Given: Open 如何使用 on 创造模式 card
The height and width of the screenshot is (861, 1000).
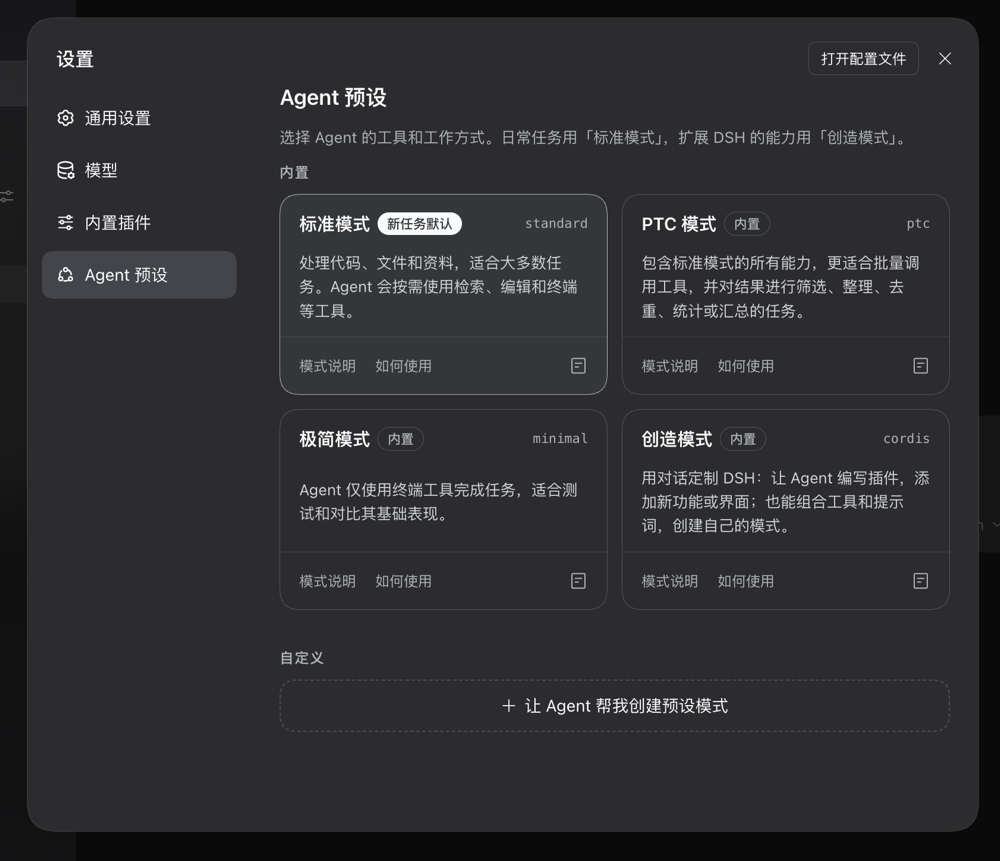Looking at the screenshot, I should (746, 581).
